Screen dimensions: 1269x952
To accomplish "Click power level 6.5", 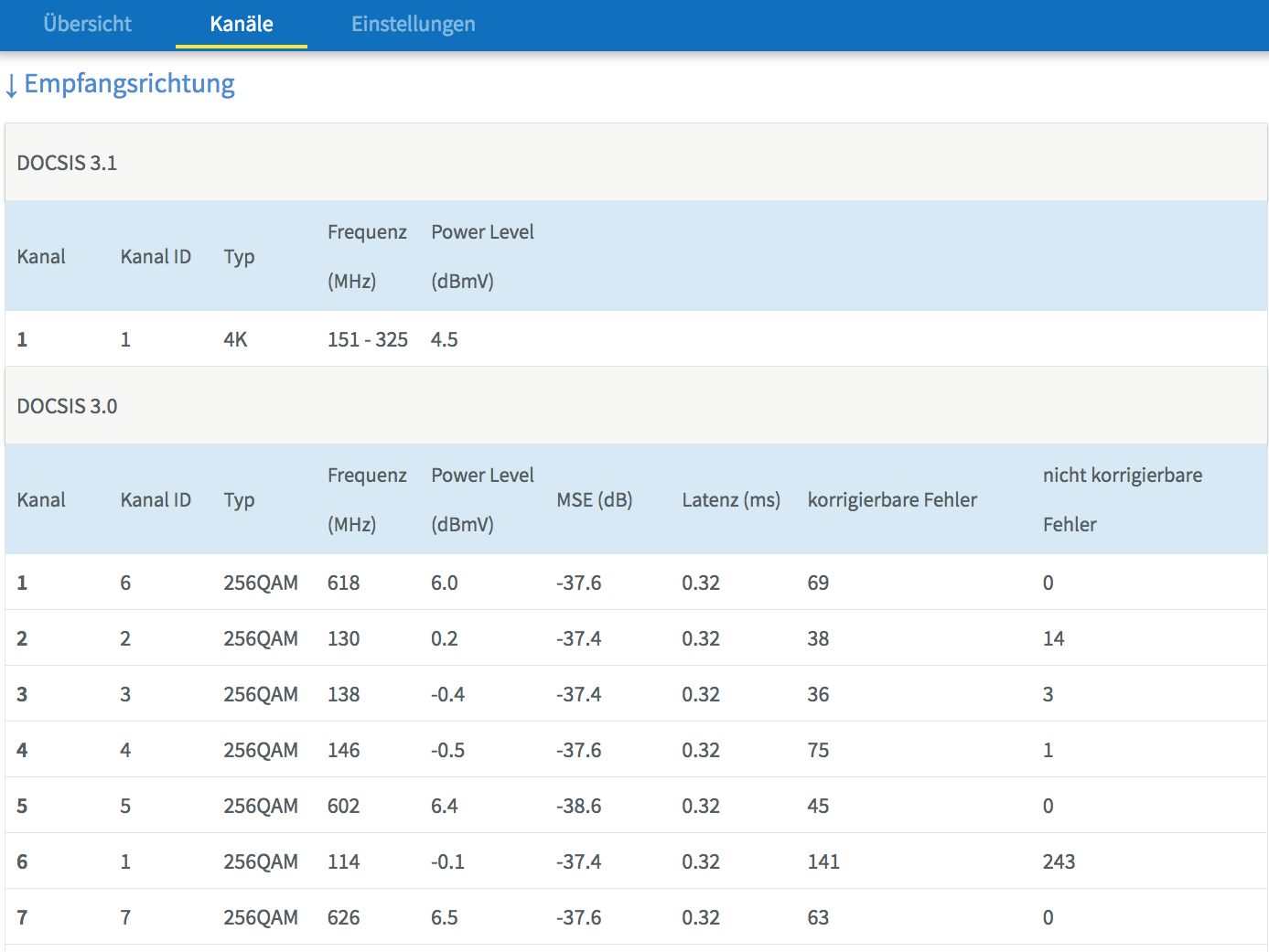I will click(445, 917).
